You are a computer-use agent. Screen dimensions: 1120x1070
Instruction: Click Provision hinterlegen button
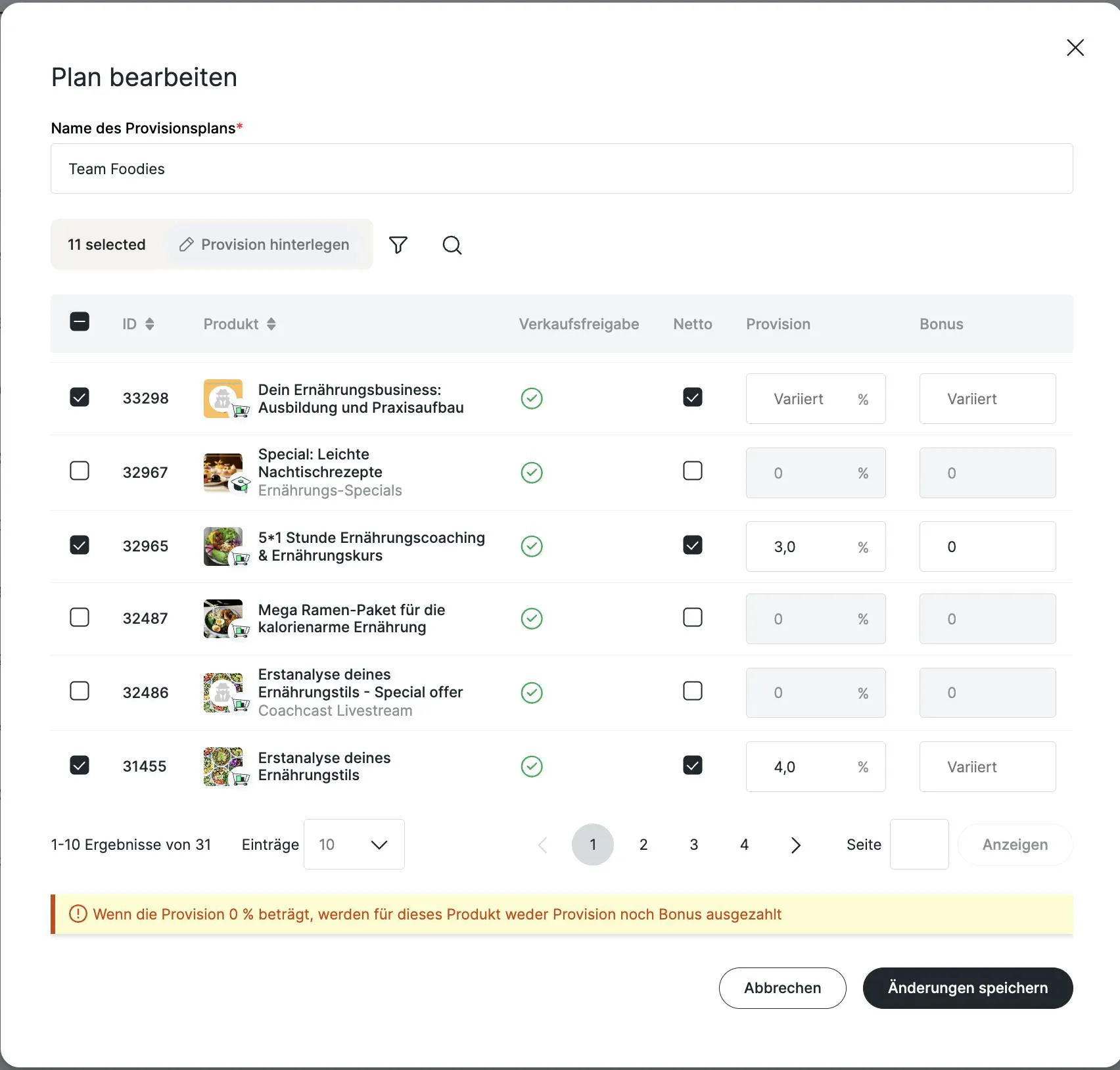click(x=265, y=244)
